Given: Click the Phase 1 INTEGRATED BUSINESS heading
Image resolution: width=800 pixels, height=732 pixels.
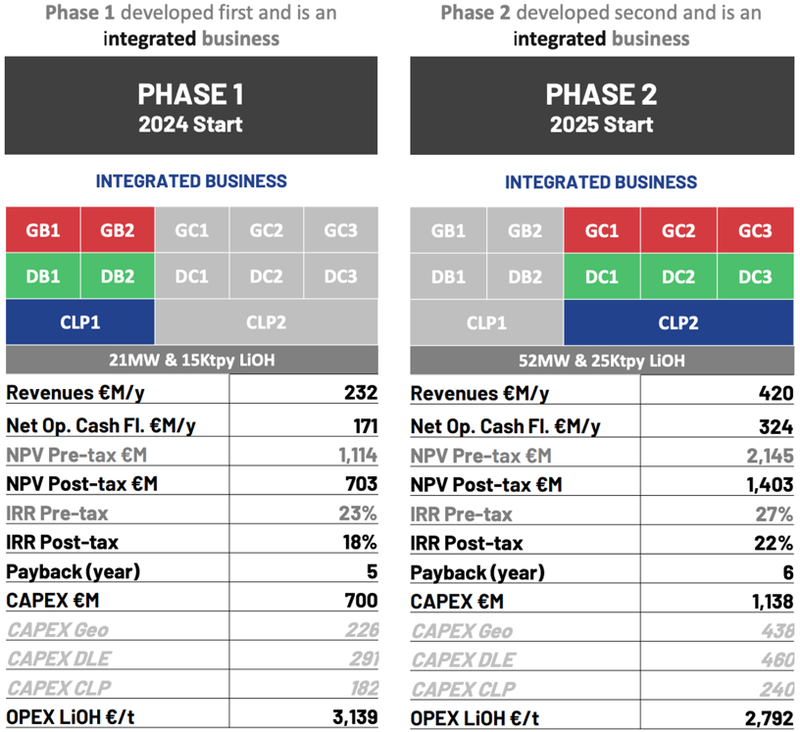Looking at the screenshot, I should coord(191,181).
